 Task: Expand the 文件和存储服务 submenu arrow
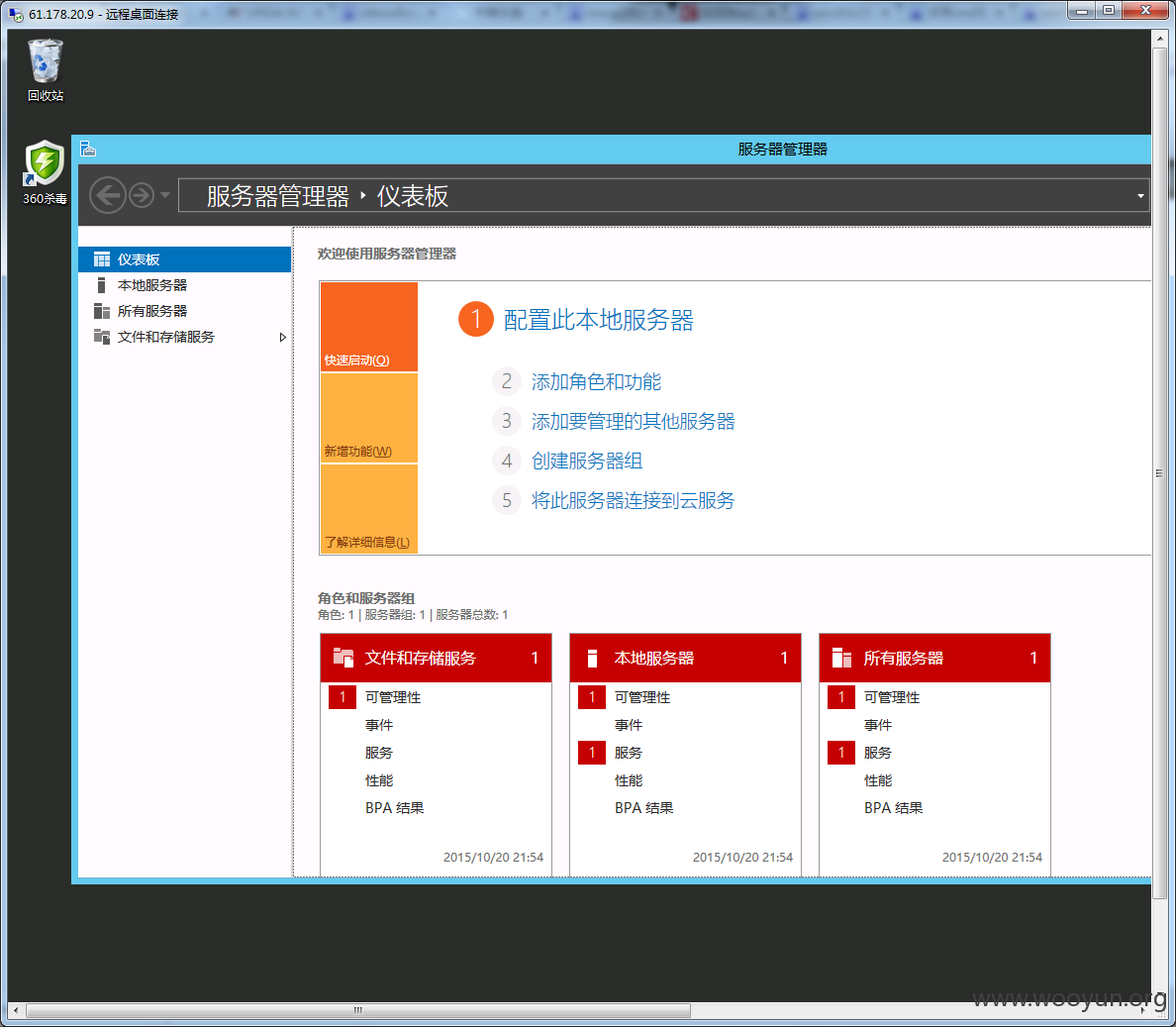coord(282,337)
